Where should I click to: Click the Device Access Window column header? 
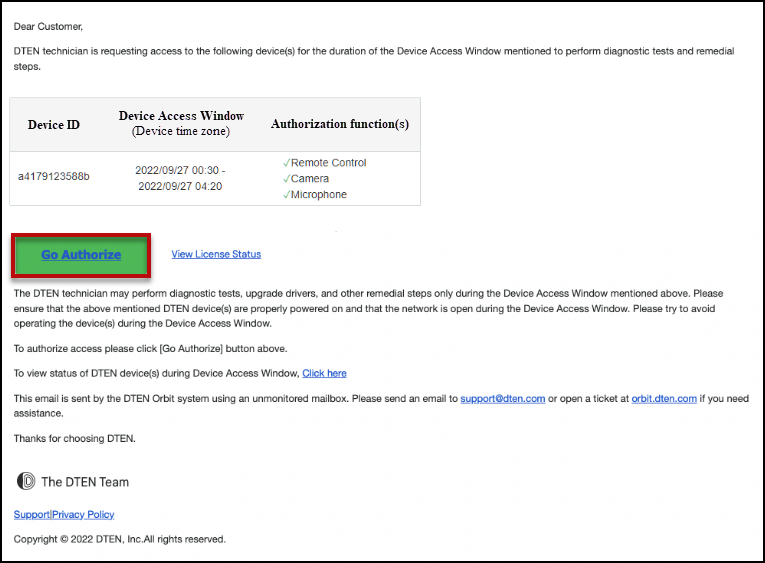click(181, 123)
